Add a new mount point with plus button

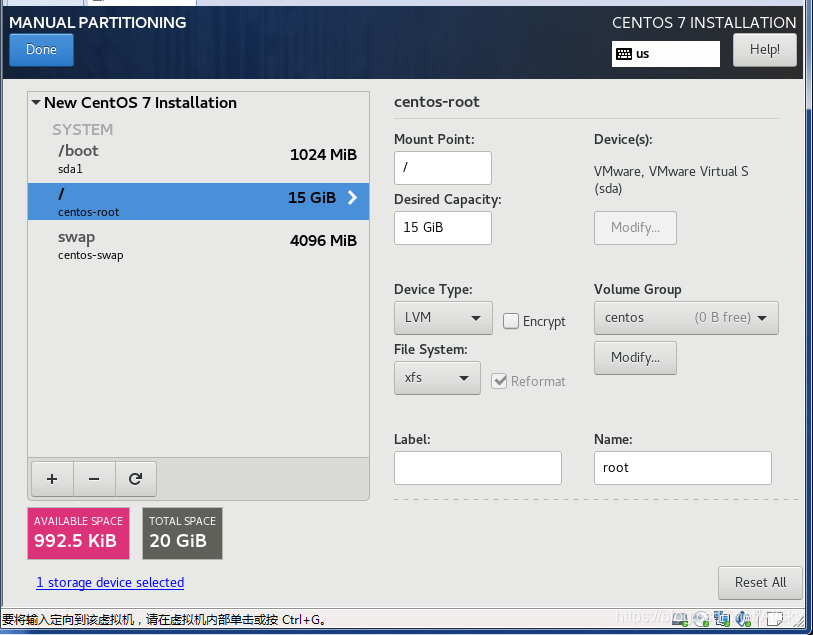pyautogui.click(x=52, y=479)
